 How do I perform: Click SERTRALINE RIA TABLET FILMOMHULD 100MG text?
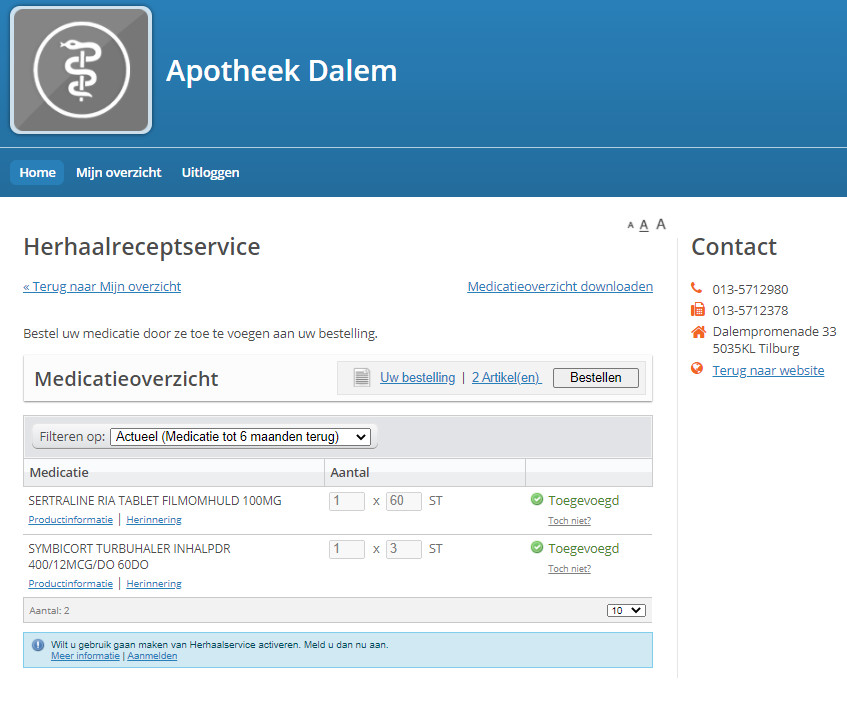tap(154, 501)
